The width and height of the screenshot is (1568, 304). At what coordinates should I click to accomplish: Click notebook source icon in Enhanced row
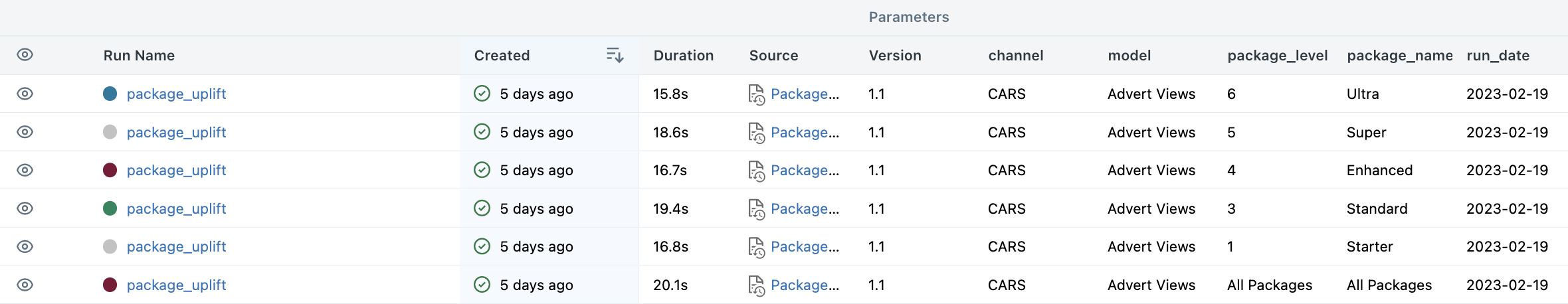(x=757, y=171)
